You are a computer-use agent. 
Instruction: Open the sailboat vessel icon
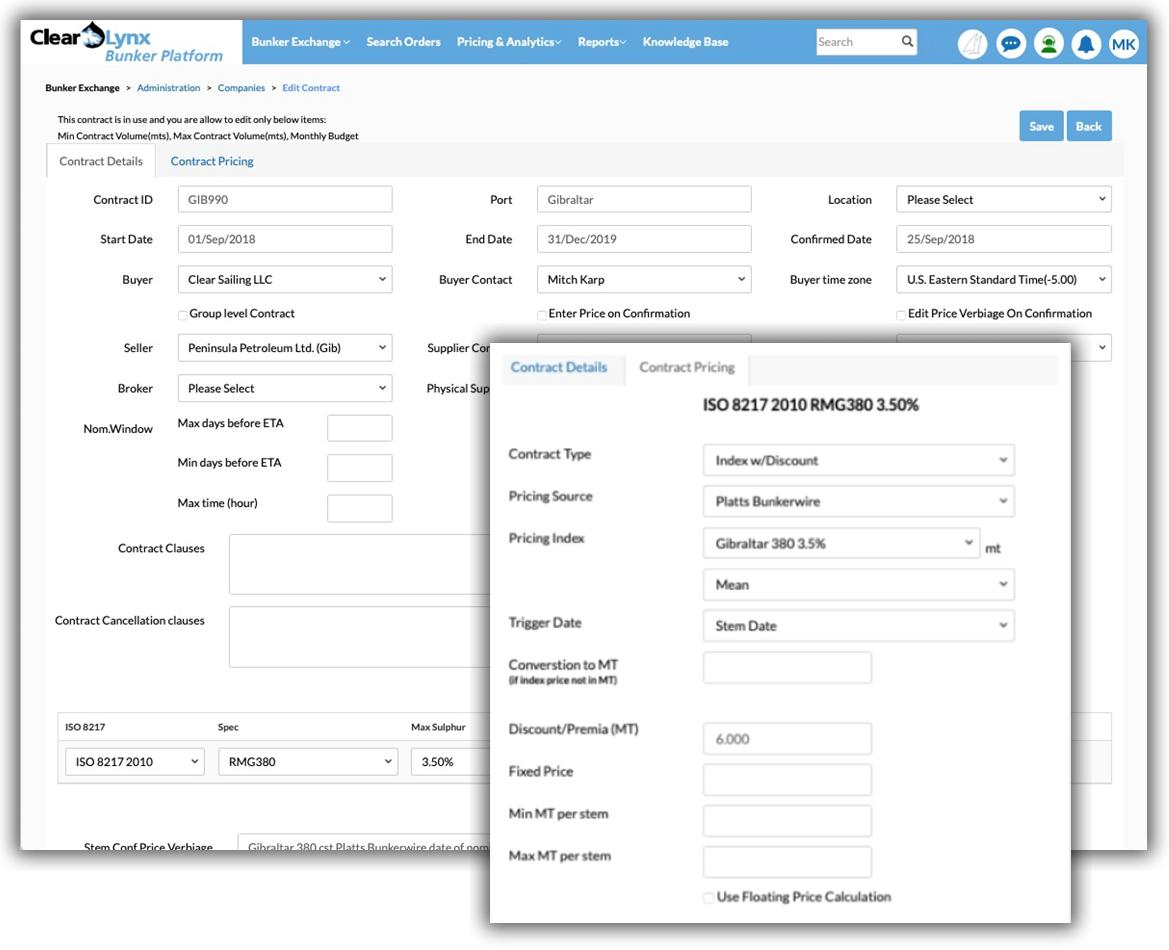[x=972, y=45]
